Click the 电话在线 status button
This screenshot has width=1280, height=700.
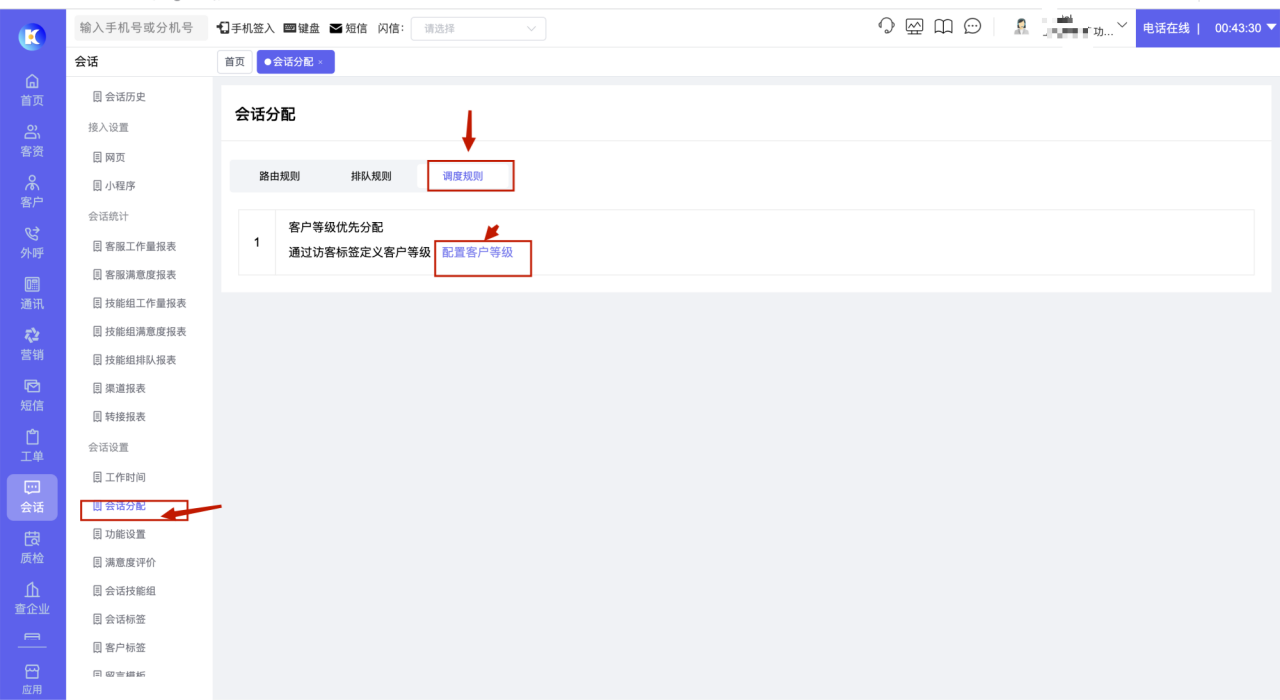coord(1166,28)
